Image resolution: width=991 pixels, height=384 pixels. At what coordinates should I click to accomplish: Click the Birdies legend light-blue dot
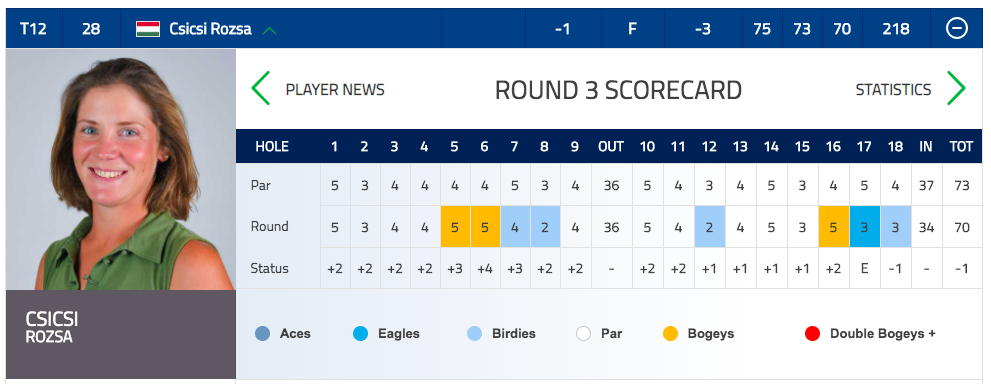point(474,333)
